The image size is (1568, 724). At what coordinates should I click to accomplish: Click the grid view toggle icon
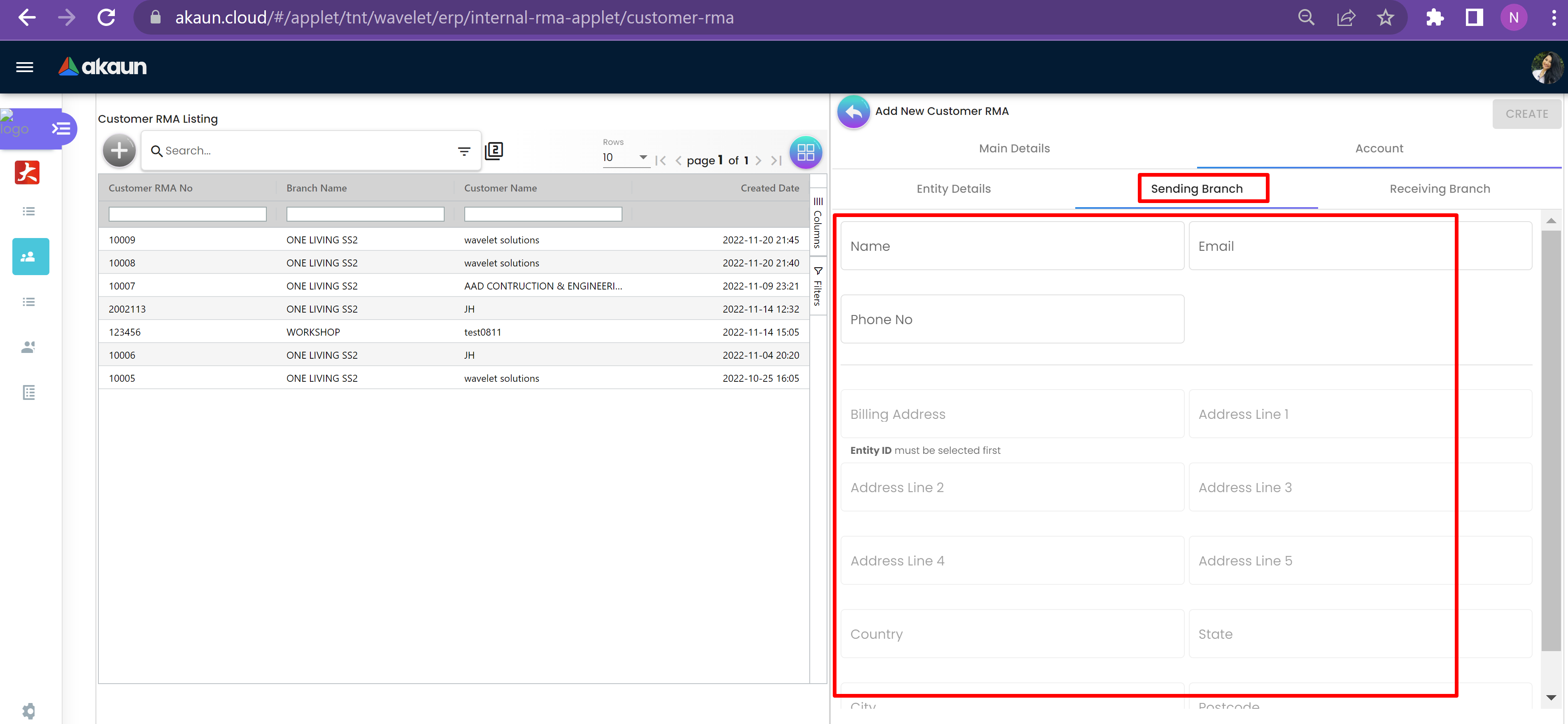click(805, 152)
